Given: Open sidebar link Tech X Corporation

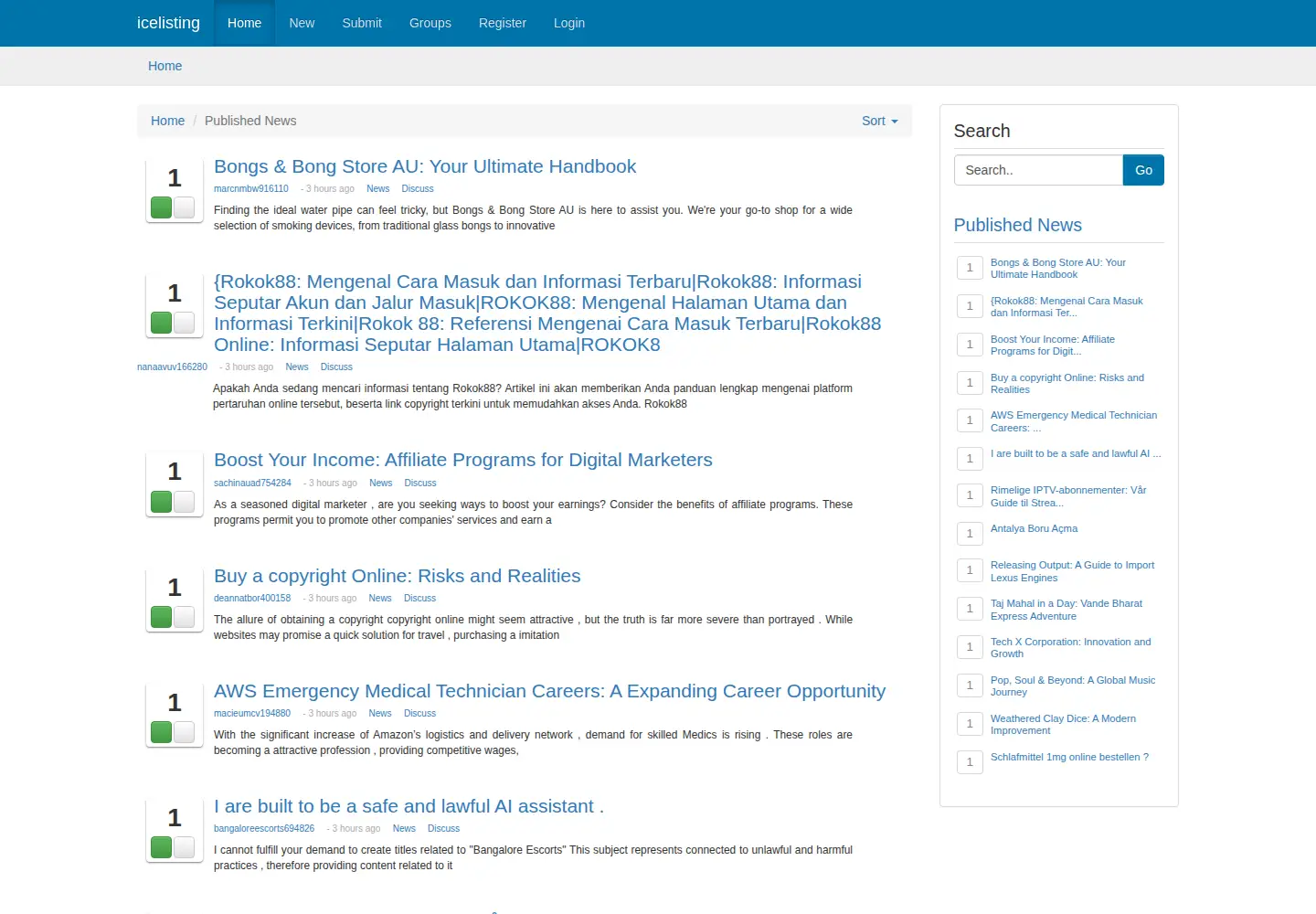Looking at the screenshot, I should [1071, 648].
